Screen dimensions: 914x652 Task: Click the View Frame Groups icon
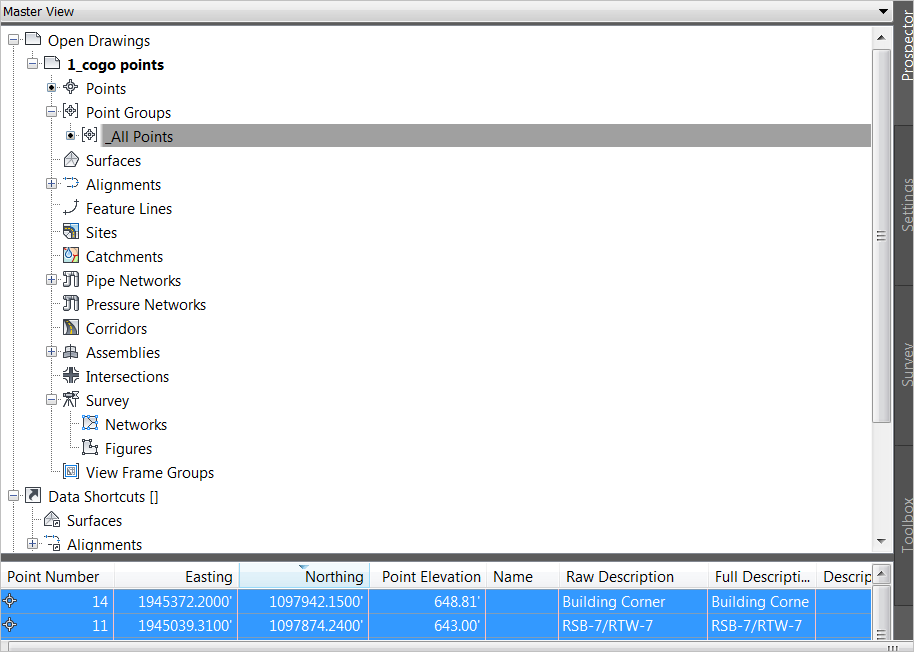(70, 472)
